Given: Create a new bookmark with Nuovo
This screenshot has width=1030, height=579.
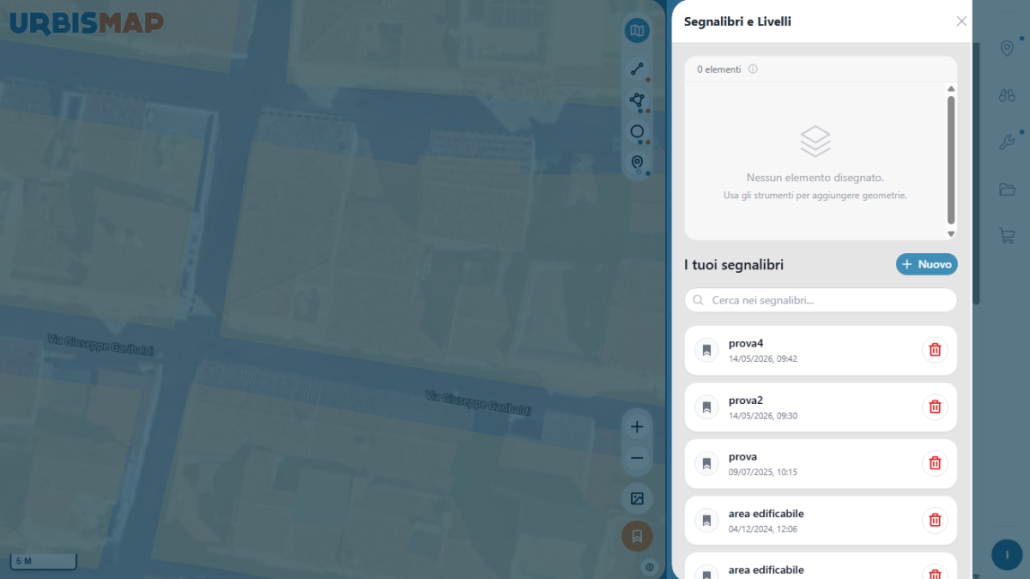Looking at the screenshot, I should pyautogui.click(x=926, y=264).
